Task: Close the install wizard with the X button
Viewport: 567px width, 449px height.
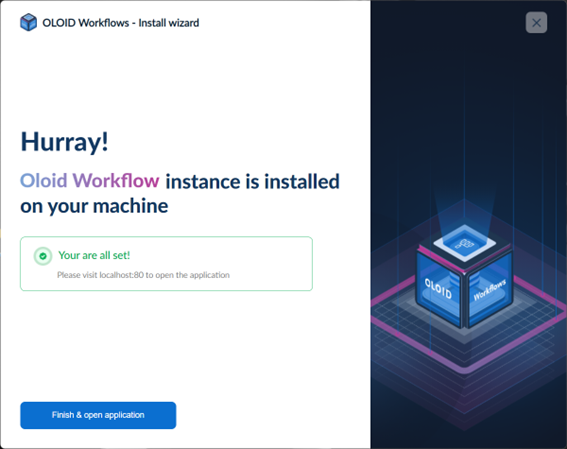Action: pos(536,23)
